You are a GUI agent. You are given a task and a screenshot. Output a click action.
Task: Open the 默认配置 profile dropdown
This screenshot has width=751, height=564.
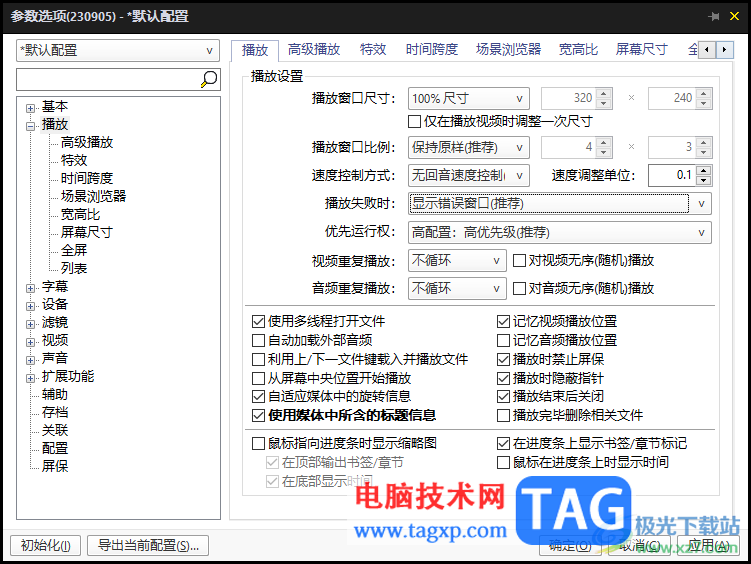pyautogui.click(x=118, y=50)
